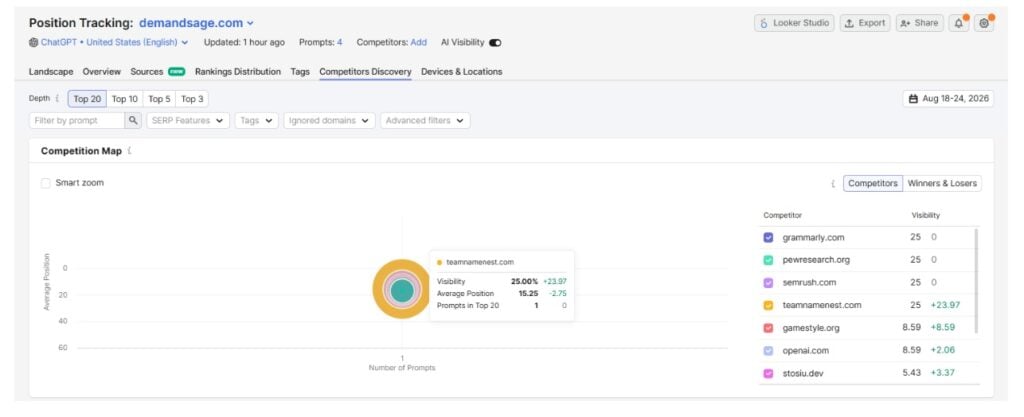
Task: Open notifications bell icon
Action: 959,23
